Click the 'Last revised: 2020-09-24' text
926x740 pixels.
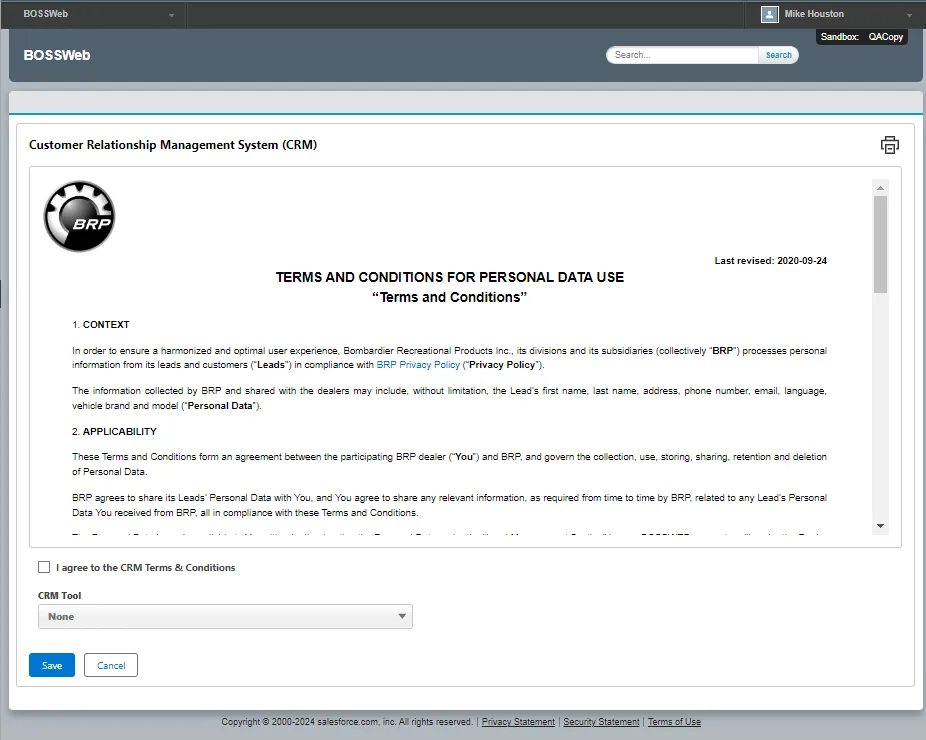click(770, 260)
